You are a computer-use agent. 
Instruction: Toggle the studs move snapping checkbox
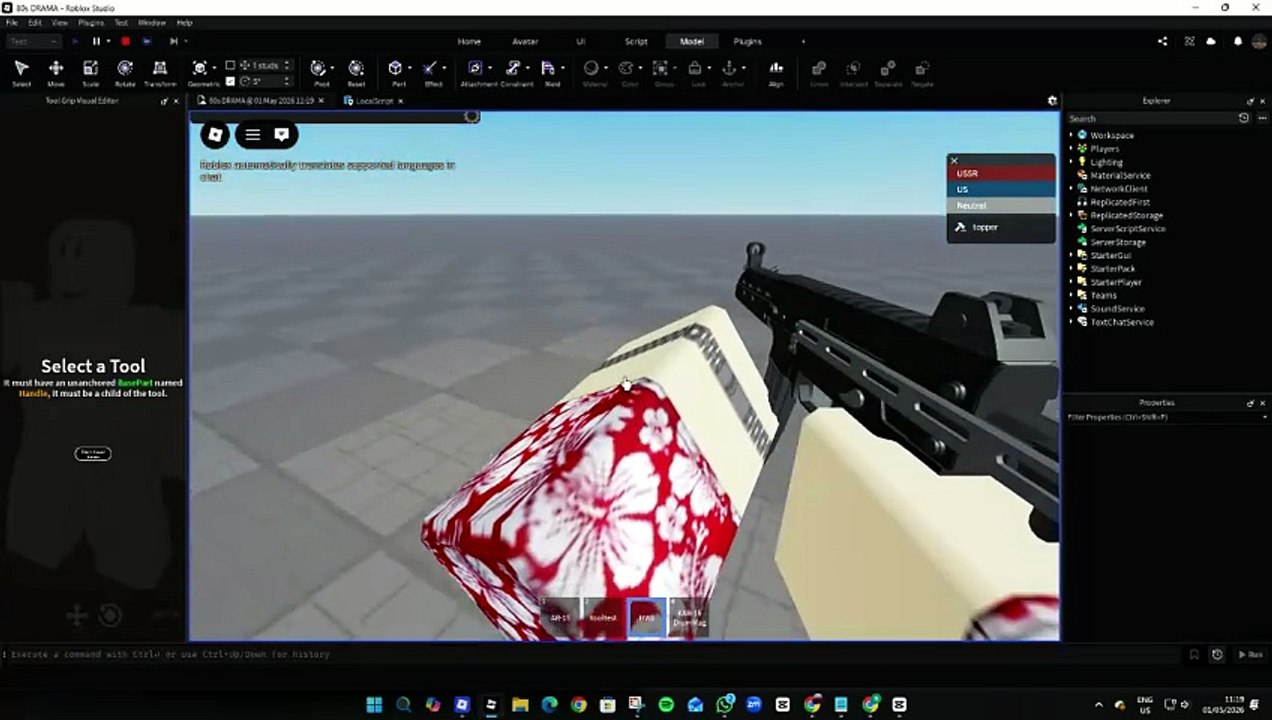pos(230,65)
